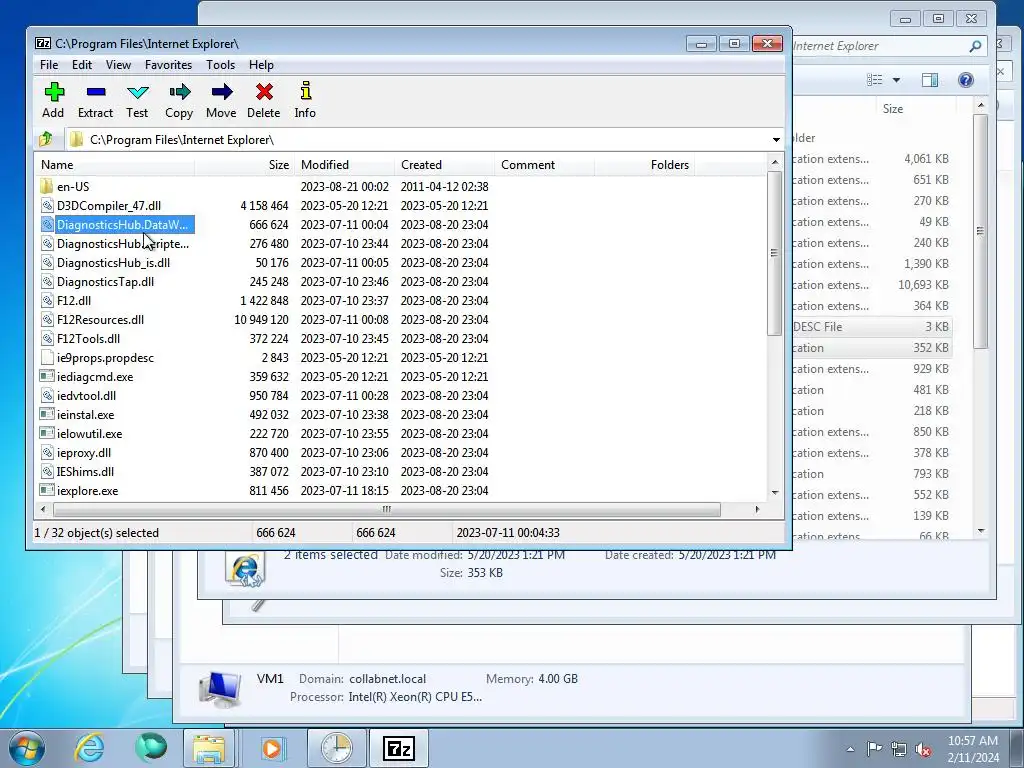Select DiagnosticsTap.dll file
The height and width of the screenshot is (768, 1024).
pos(105,281)
